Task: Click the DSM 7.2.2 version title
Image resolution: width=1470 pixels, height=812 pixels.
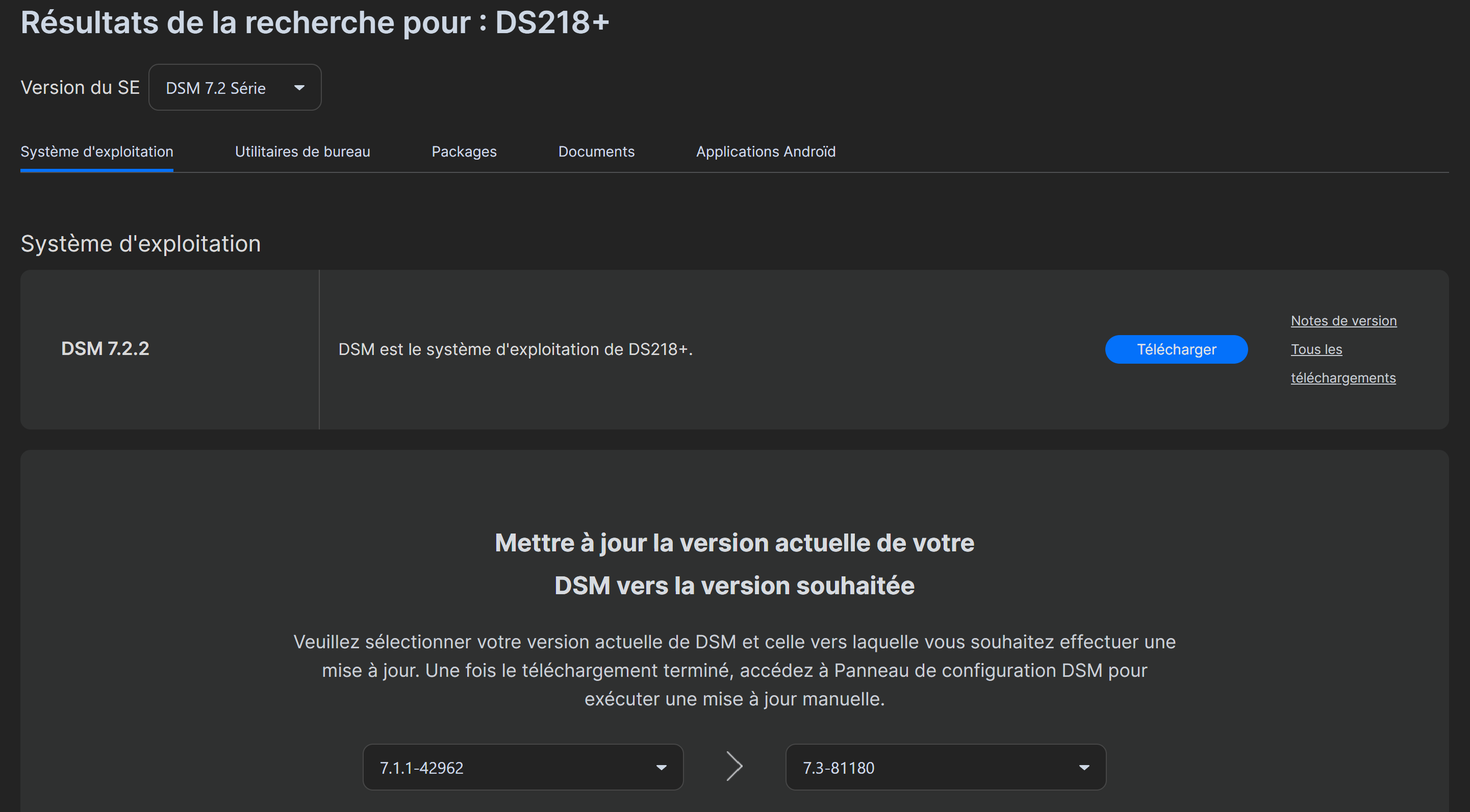Action: coord(105,349)
